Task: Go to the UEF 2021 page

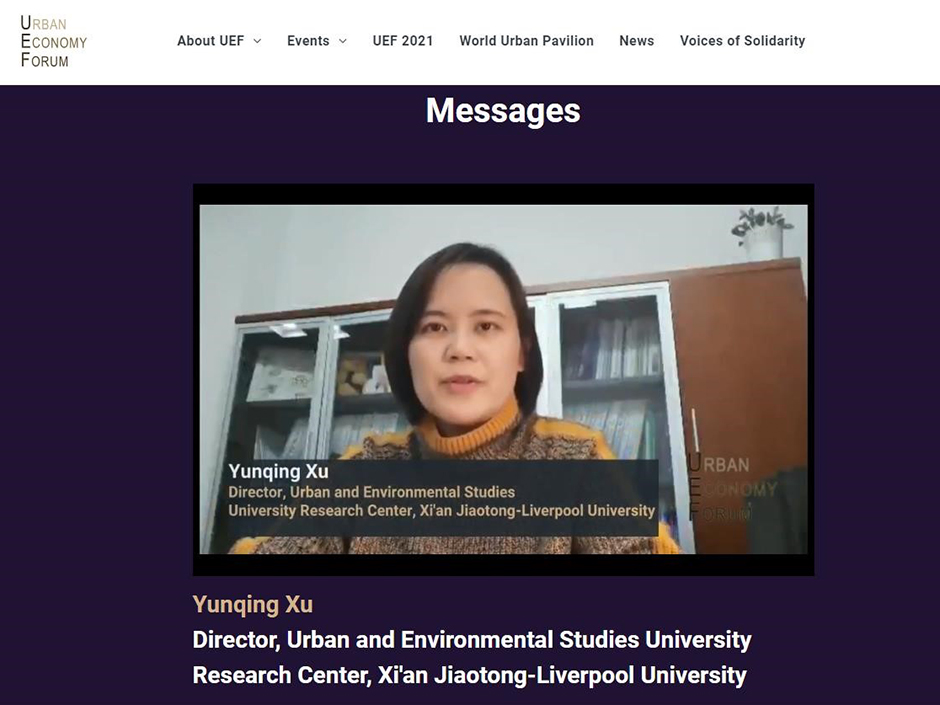Action: tap(403, 41)
